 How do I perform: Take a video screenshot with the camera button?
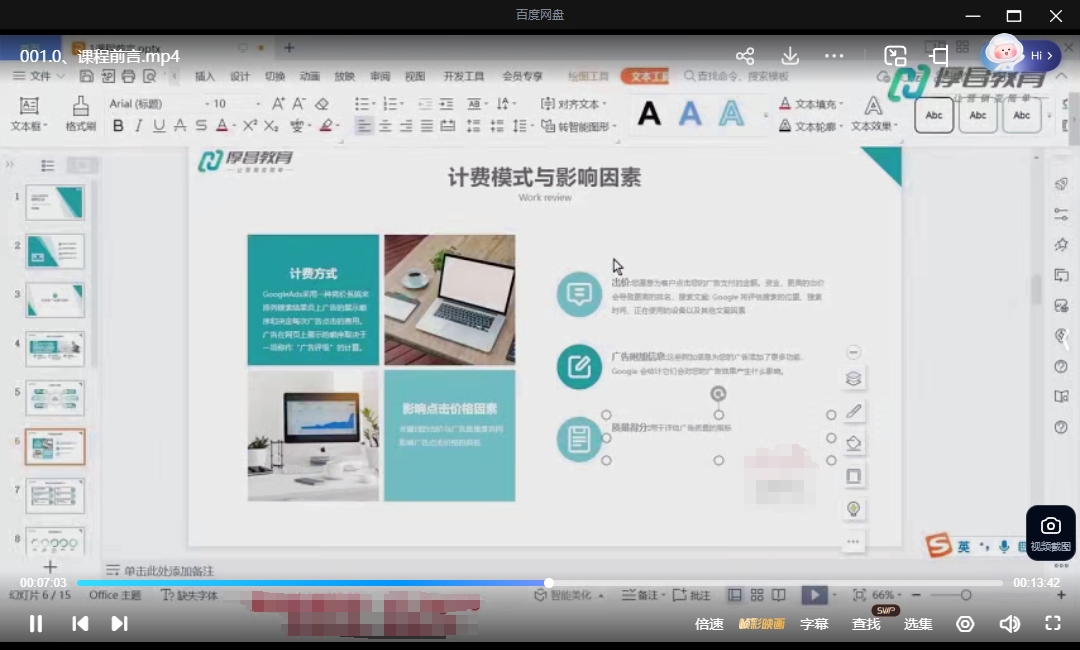coord(1050,532)
